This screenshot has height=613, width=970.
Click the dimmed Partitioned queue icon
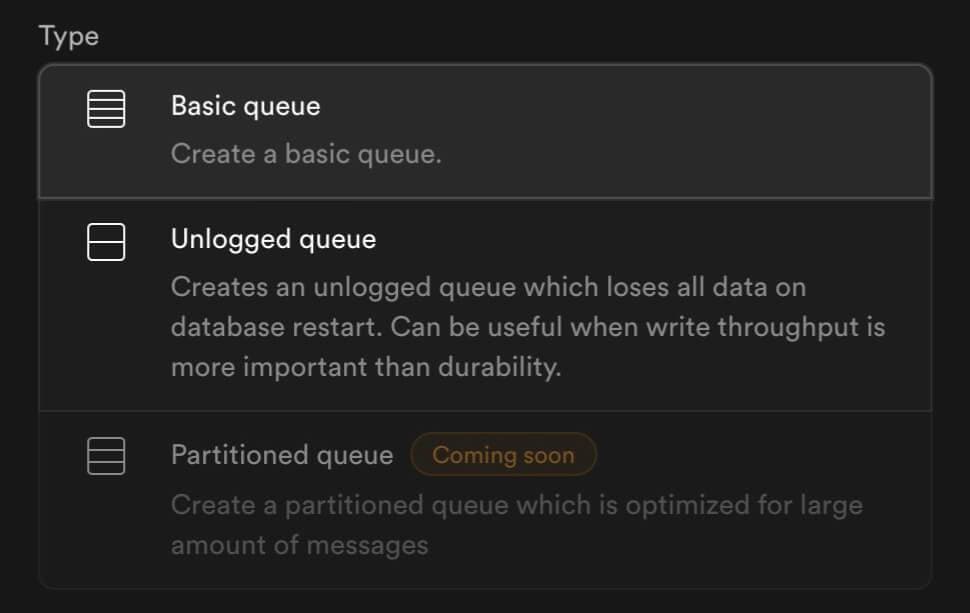(106, 456)
